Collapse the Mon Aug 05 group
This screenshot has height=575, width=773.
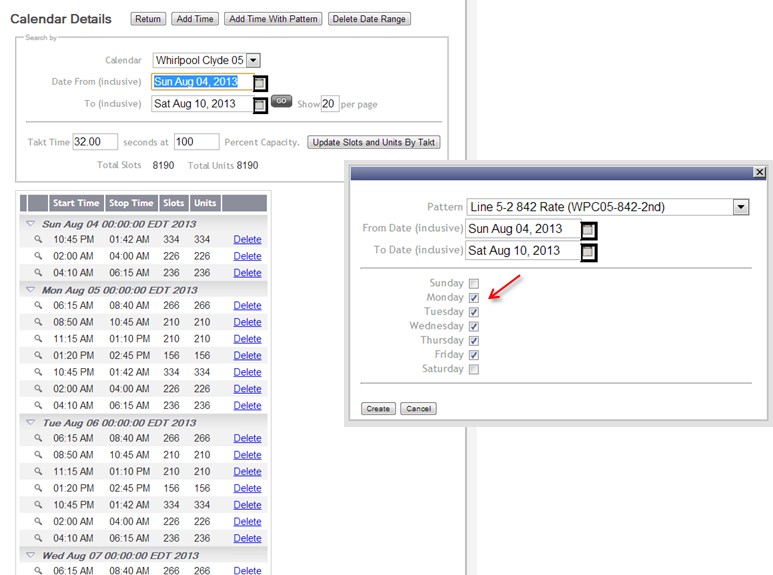coord(31,290)
